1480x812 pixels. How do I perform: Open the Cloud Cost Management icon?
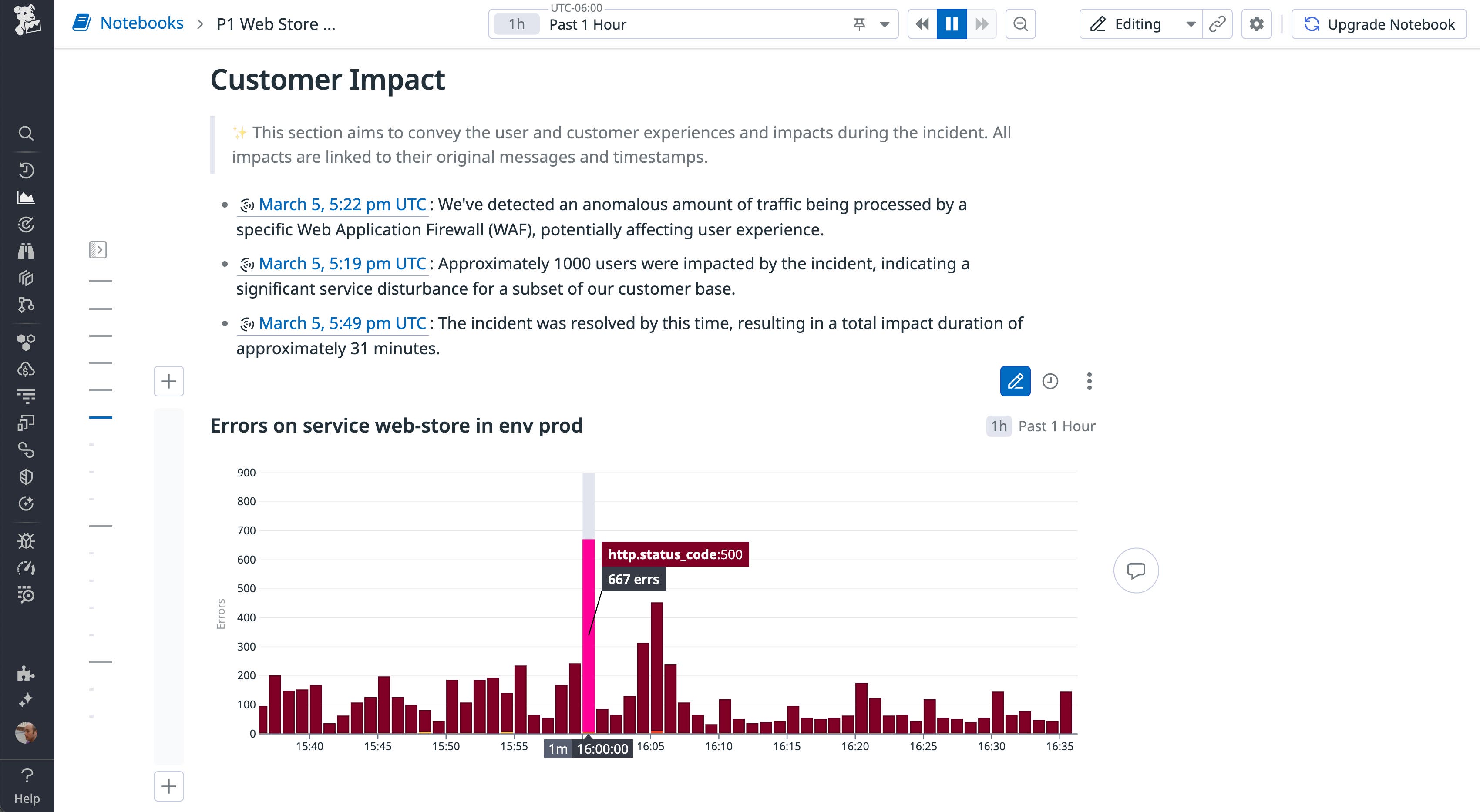coord(27,368)
